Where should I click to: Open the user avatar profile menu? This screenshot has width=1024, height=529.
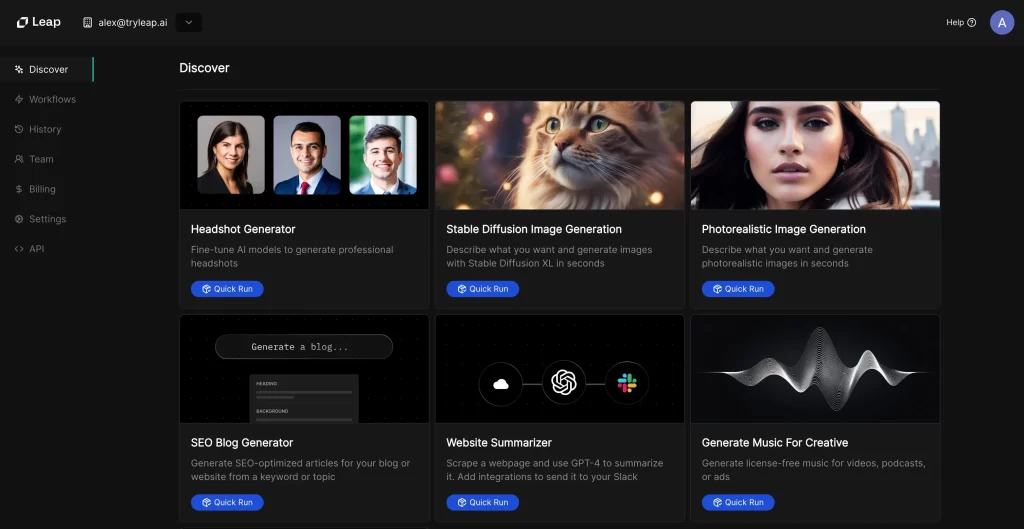click(1001, 22)
